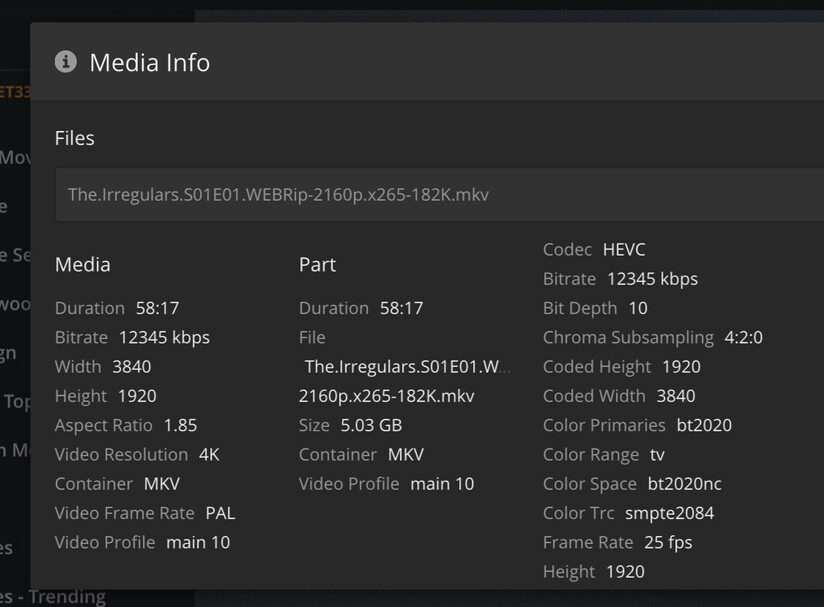
Task: Click the Color Primaries bt2020 entry
Action: [x=637, y=425]
